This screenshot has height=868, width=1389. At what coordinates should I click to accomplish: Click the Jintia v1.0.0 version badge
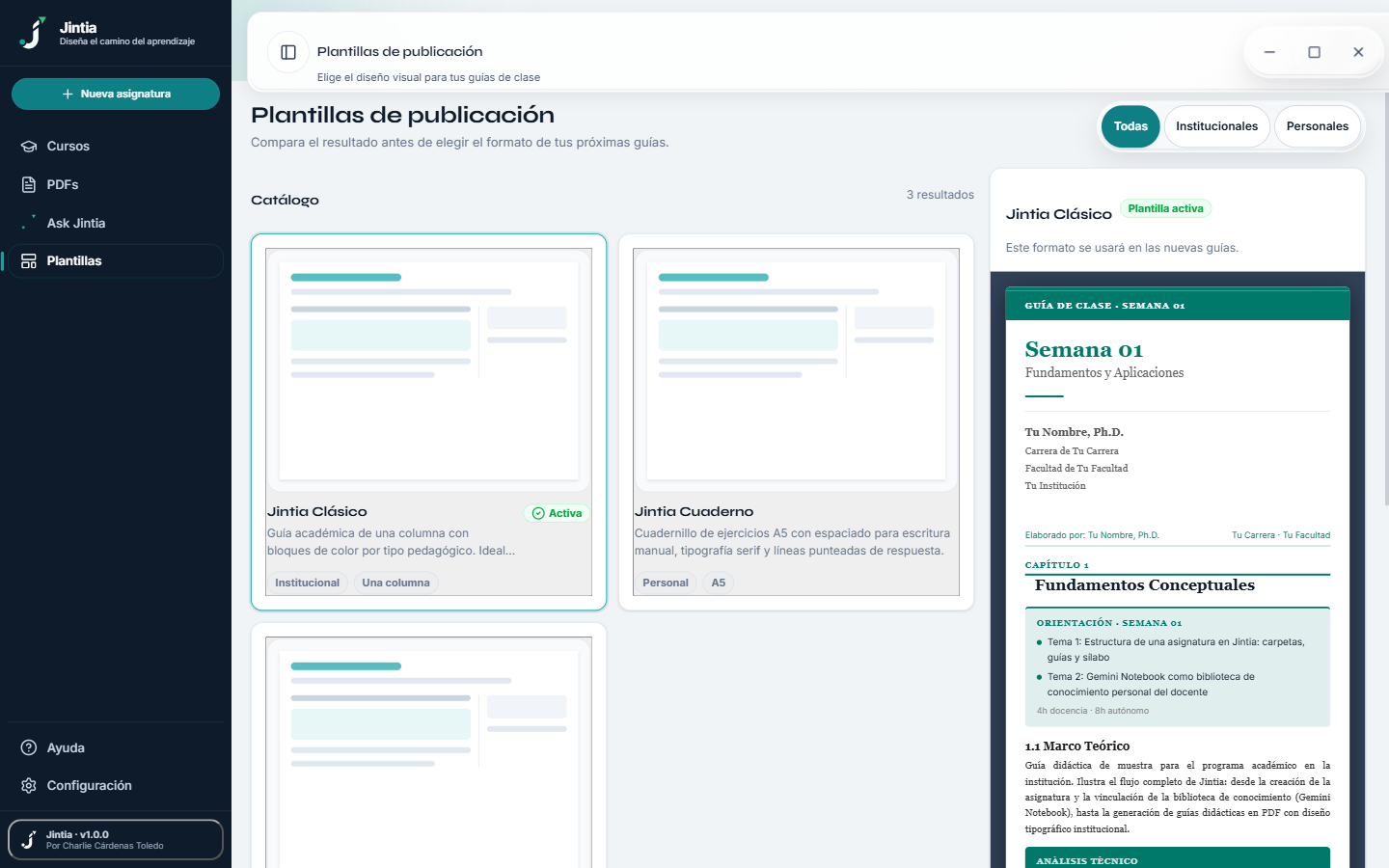coord(116,840)
